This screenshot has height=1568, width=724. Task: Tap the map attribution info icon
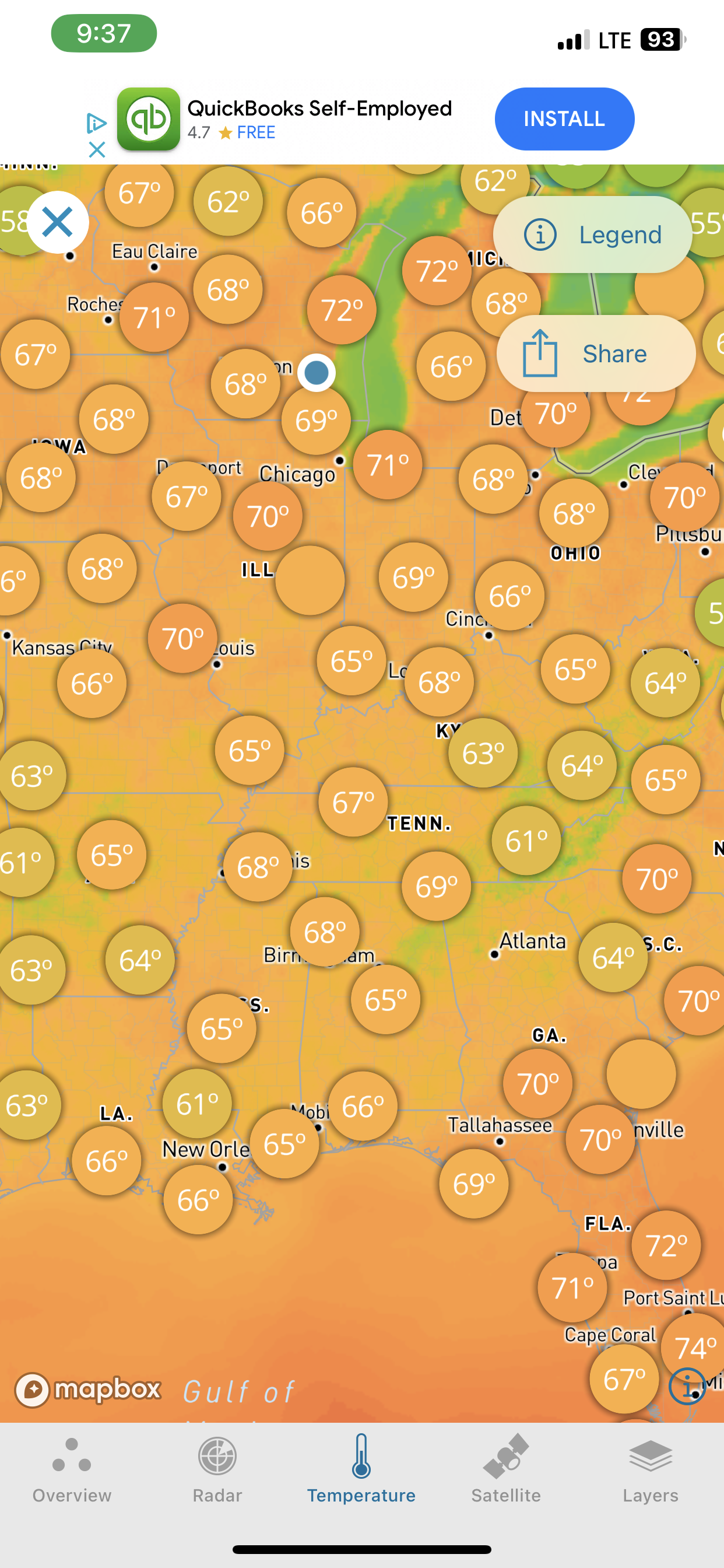click(x=686, y=1387)
